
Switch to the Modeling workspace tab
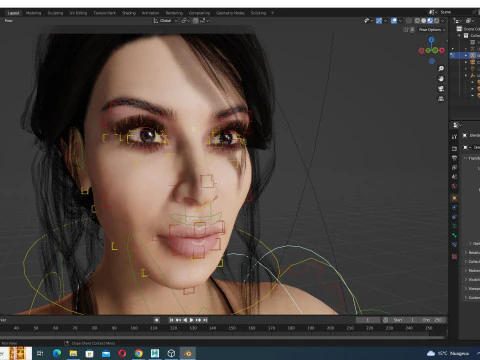[x=34, y=13]
